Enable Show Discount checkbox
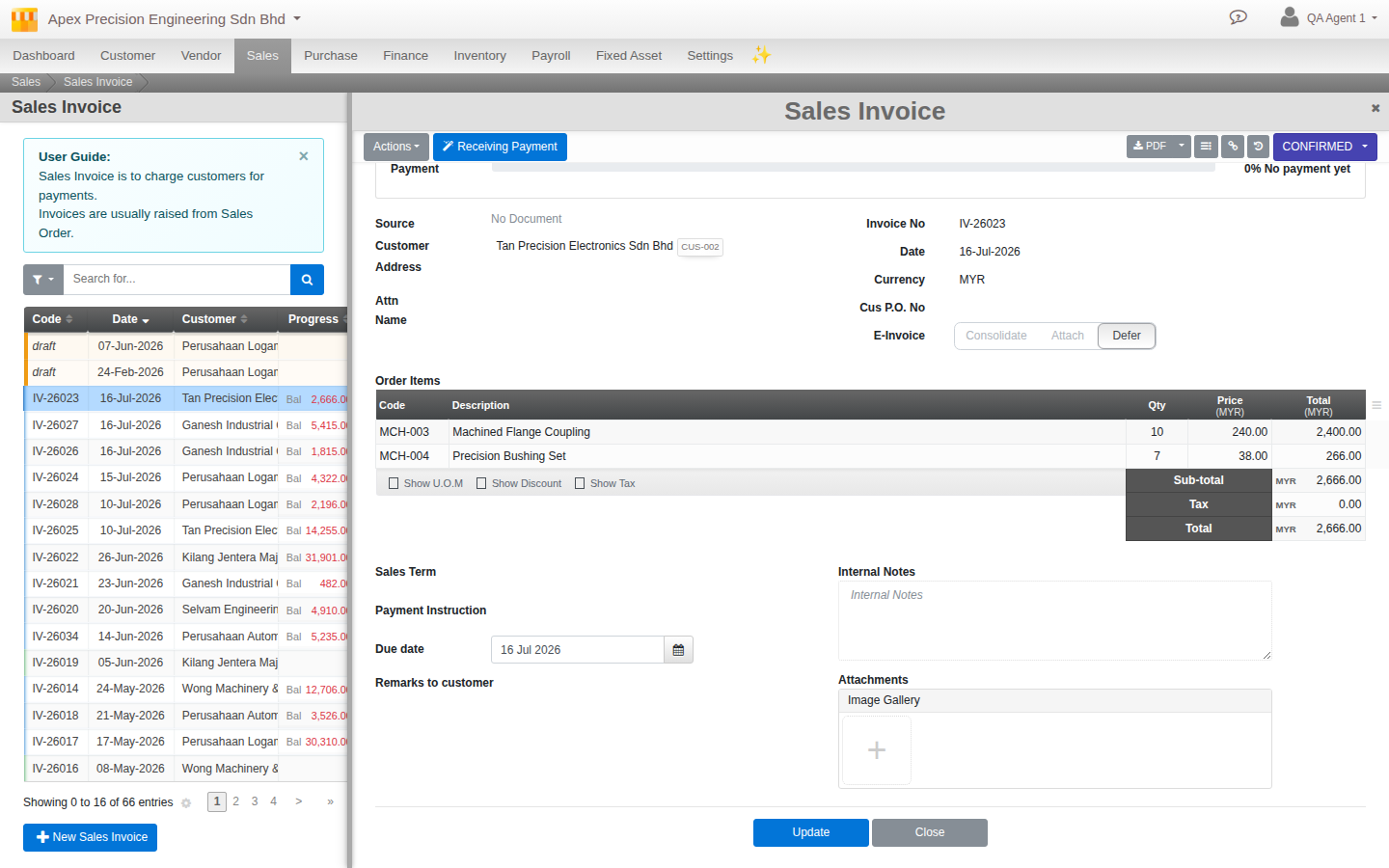Screen dimensions: 1389x868 (481, 484)
